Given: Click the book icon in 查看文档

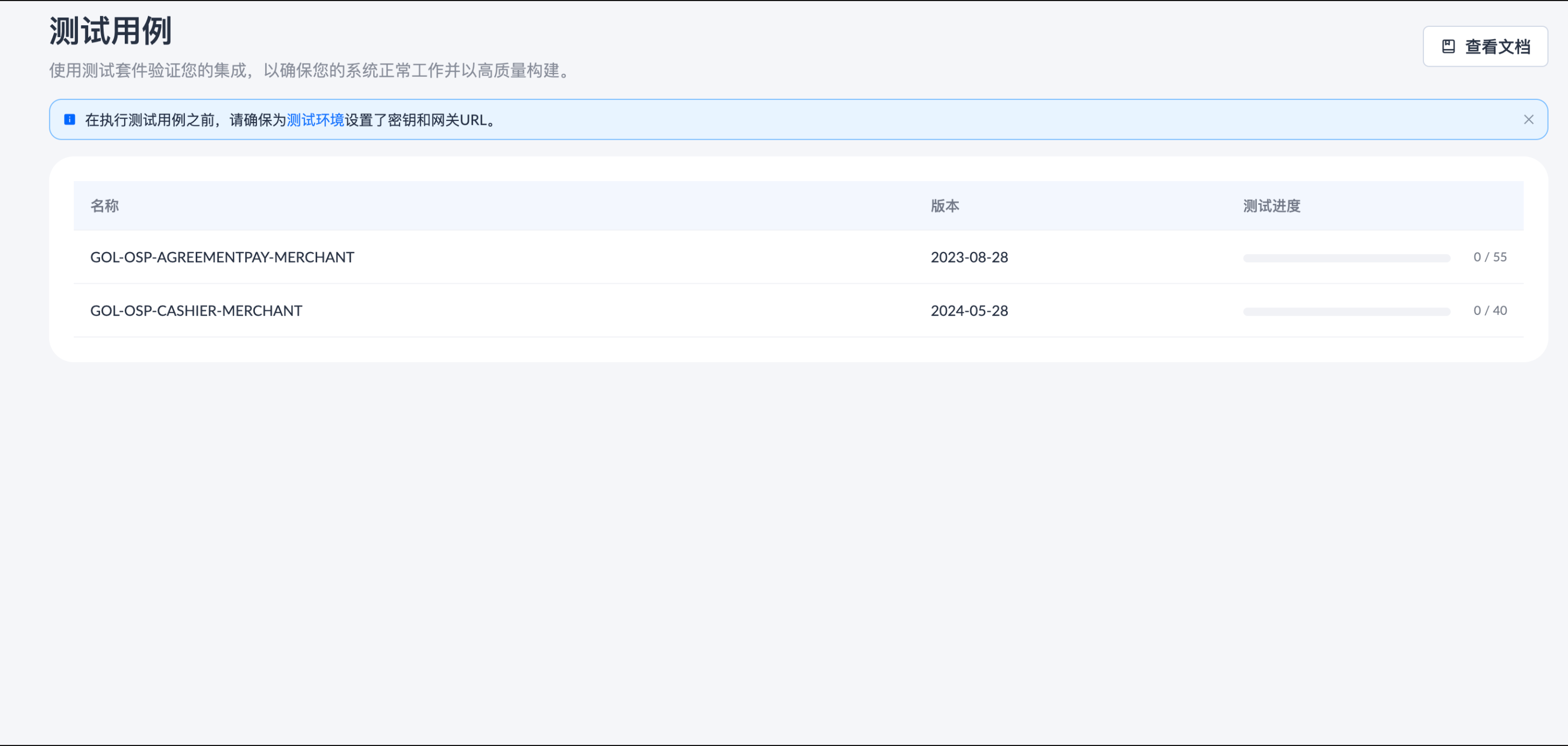Looking at the screenshot, I should click(x=1449, y=46).
